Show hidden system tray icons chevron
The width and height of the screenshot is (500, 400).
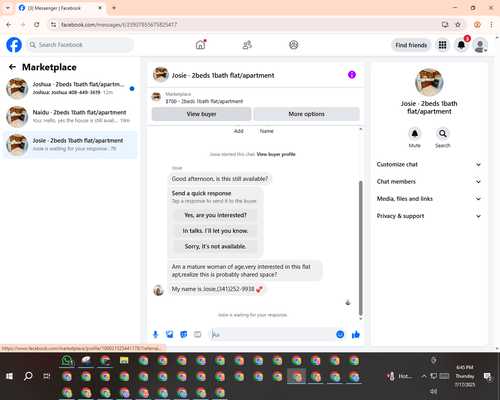tap(424, 376)
